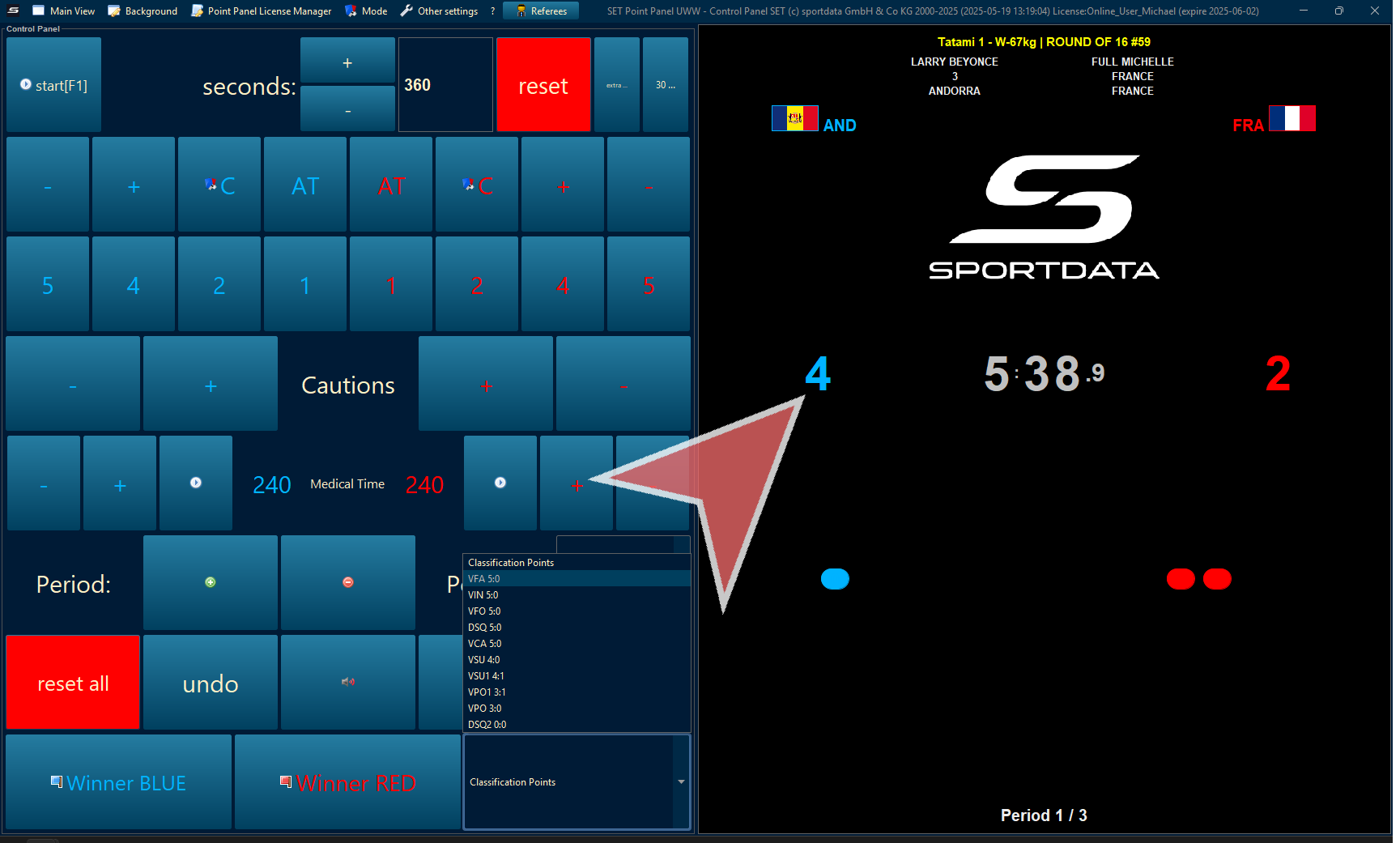Image resolution: width=1400 pixels, height=843 pixels.
Task: Award 4 points to red
Action: pos(563,284)
